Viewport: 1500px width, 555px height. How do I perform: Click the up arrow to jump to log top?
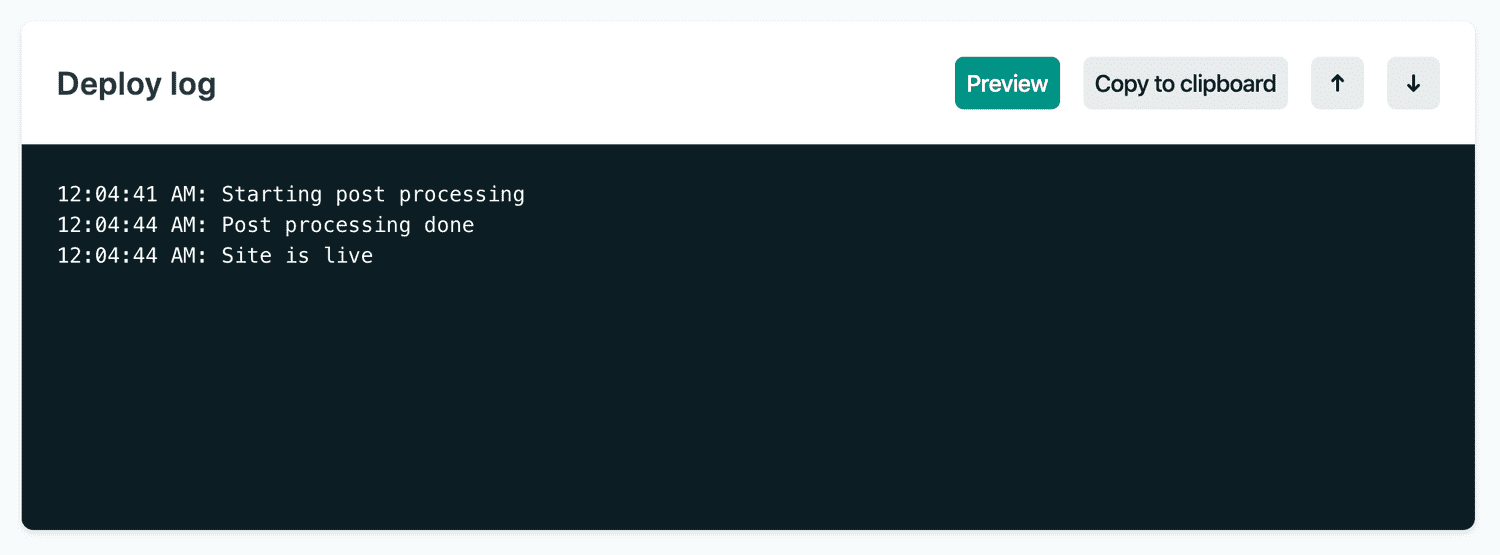[1337, 83]
